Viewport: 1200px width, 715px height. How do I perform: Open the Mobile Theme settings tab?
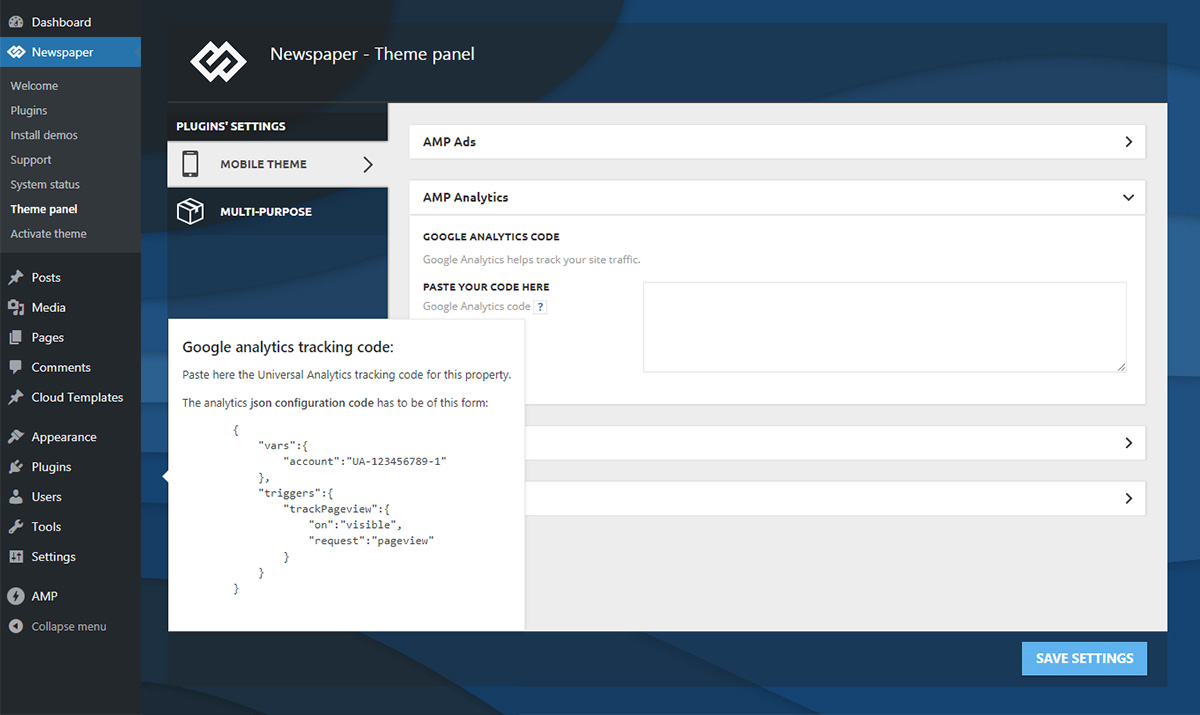(278, 164)
